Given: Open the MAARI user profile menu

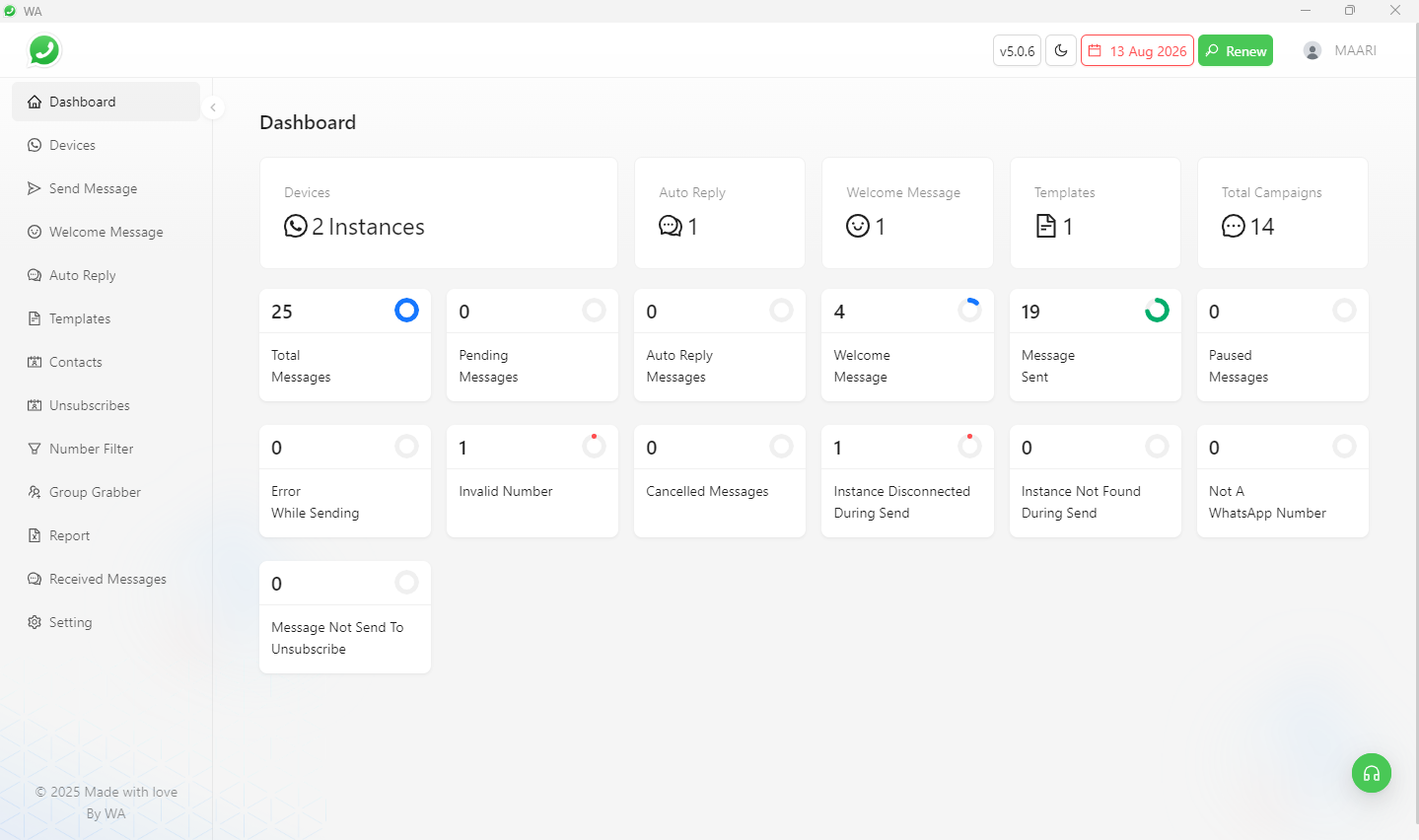Looking at the screenshot, I should pyautogui.click(x=1340, y=50).
